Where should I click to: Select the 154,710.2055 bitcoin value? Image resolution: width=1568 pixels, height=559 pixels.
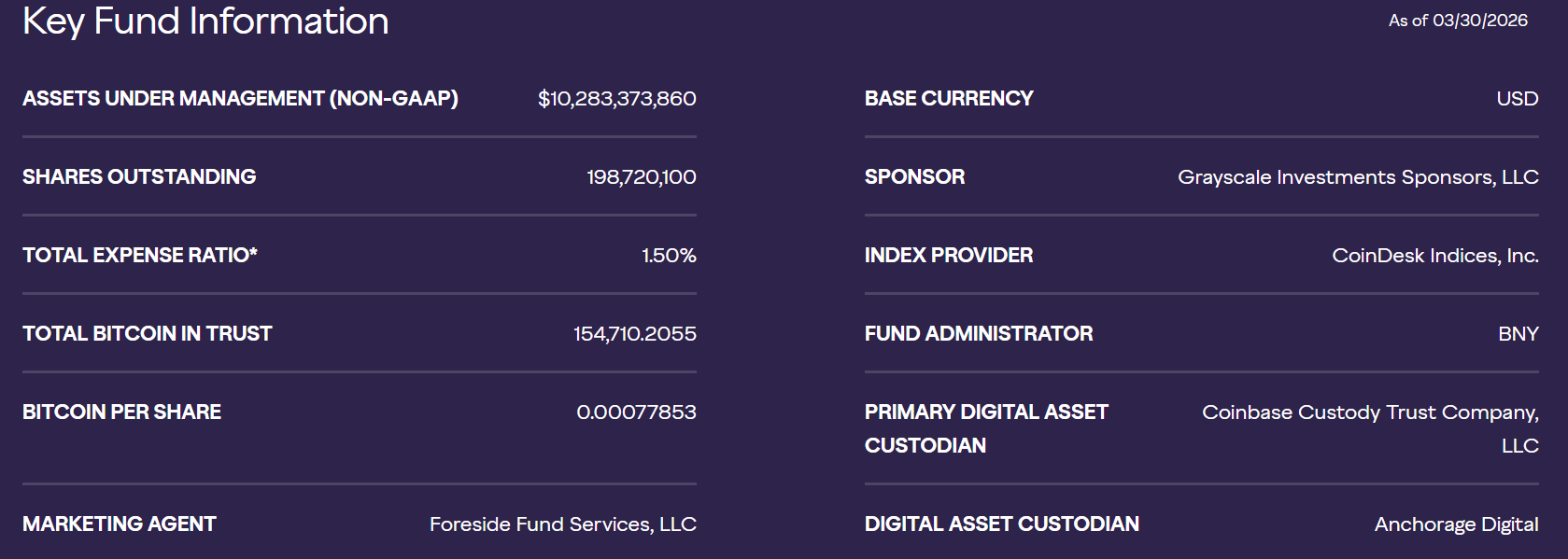point(634,334)
